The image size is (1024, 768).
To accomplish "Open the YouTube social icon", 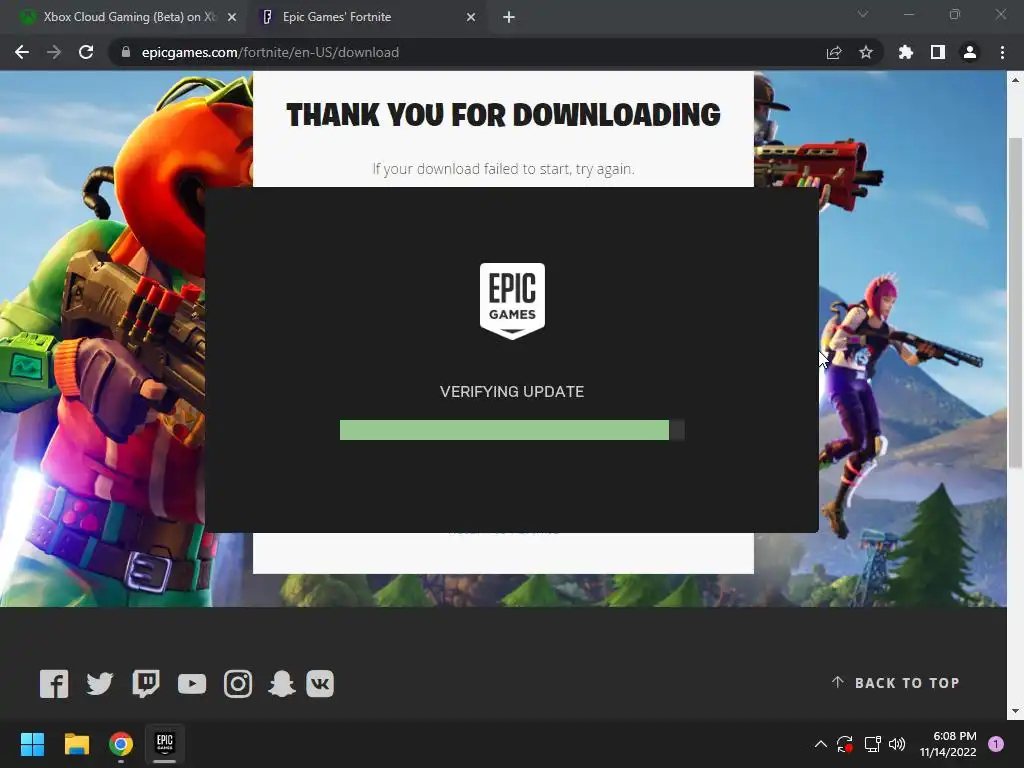I will point(192,684).
